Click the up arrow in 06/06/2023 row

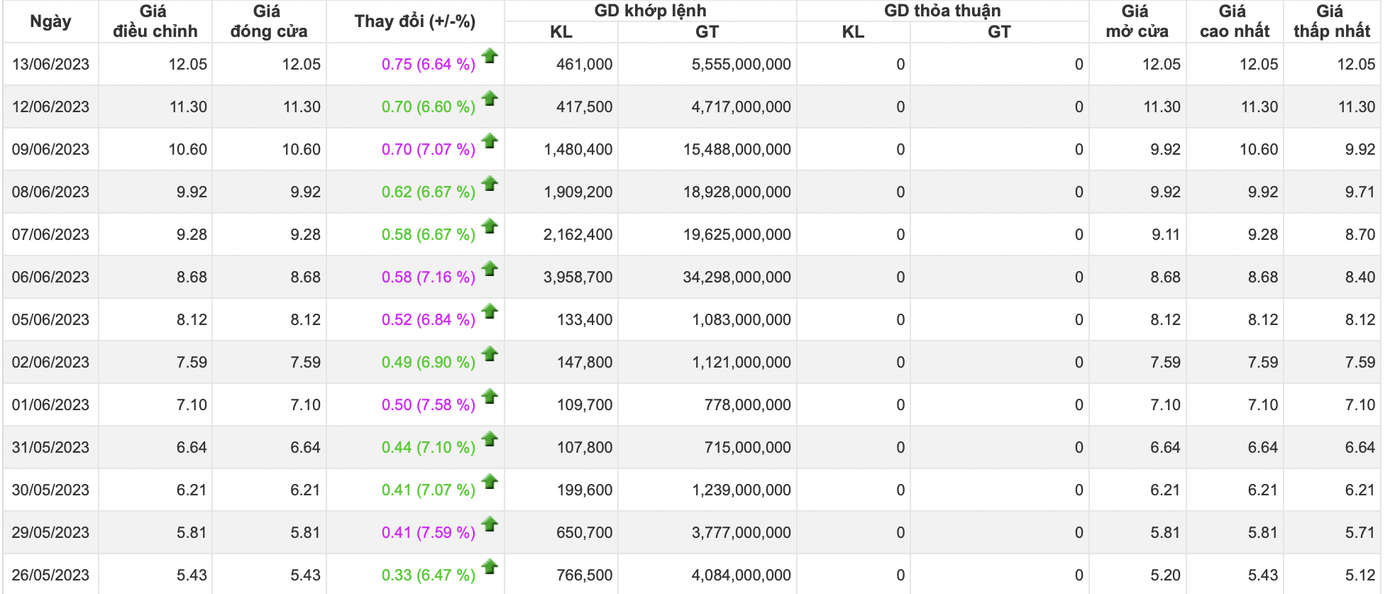pyautogui.click(x=489, y=269)
